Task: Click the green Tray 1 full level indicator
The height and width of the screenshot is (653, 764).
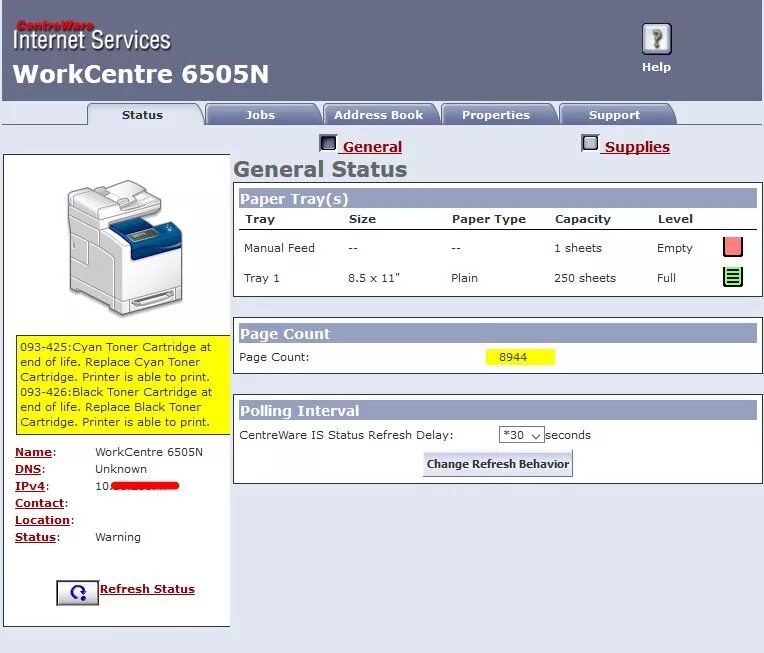Action: coord(732,277)
